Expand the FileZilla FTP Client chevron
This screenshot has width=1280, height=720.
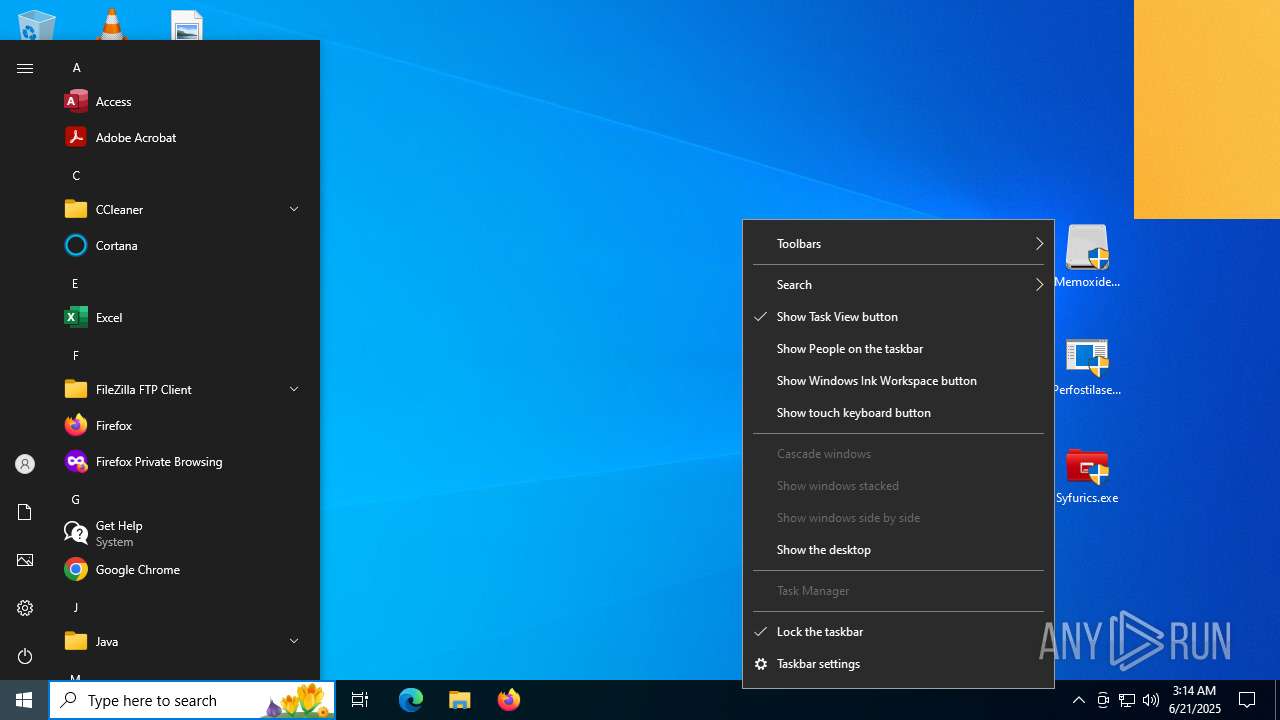pyautogui.click(x=294, y=389)
